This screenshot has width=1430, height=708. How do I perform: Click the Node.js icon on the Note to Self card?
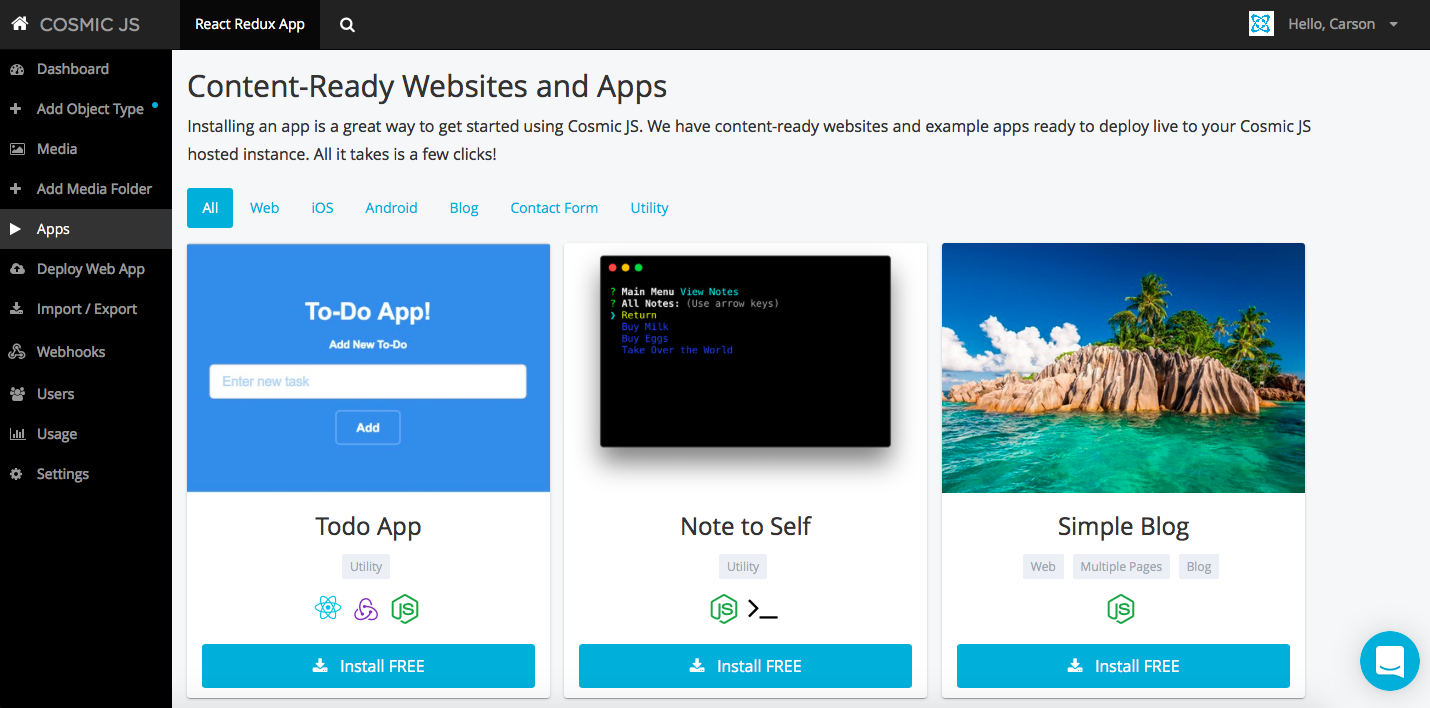click(x=723, y=608)
